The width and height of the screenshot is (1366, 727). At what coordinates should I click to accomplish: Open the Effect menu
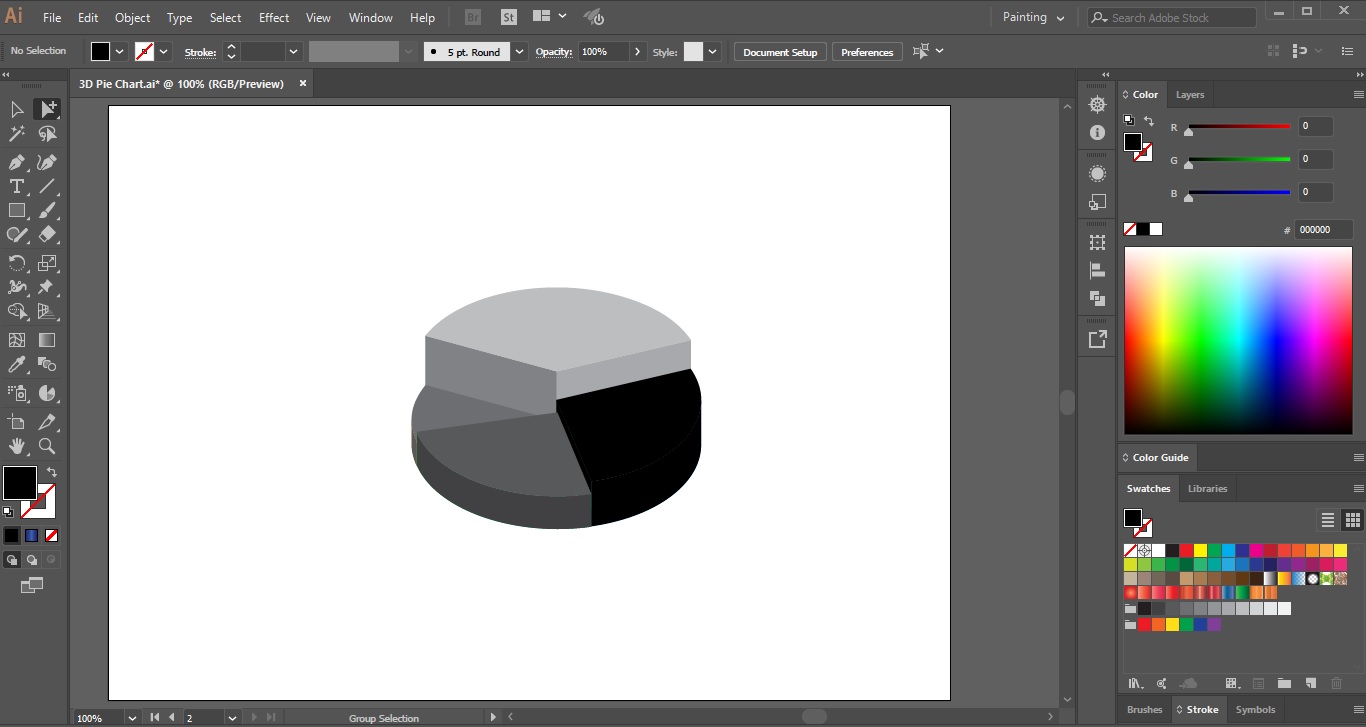(x=274, y=17)
